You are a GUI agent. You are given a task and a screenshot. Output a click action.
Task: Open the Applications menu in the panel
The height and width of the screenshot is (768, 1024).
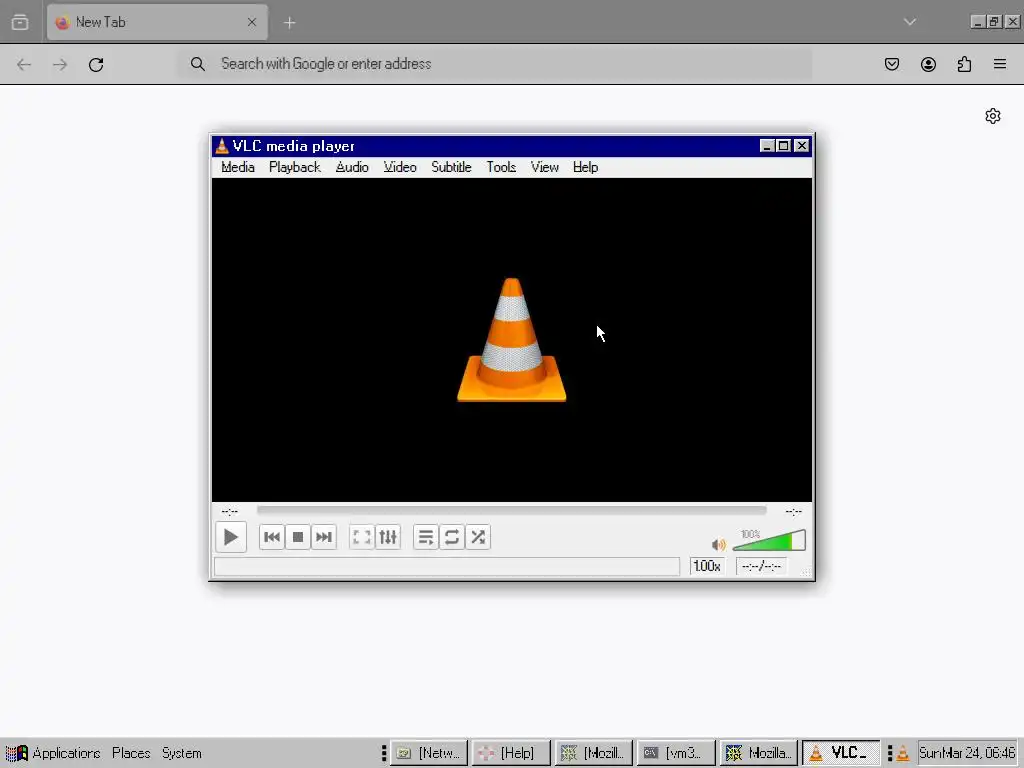point(54,753)
